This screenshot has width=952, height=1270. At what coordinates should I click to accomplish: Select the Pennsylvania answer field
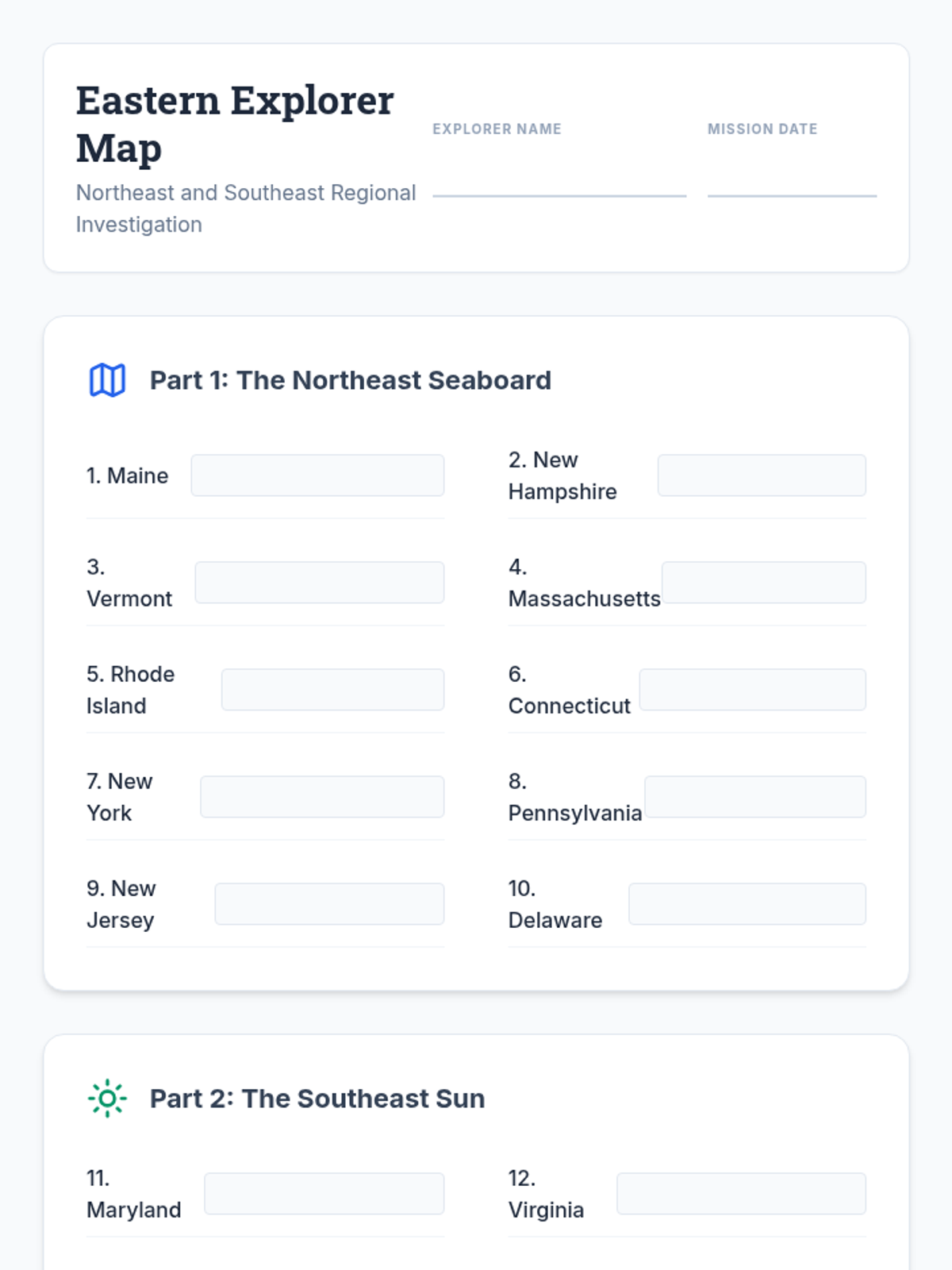[755, 797]
